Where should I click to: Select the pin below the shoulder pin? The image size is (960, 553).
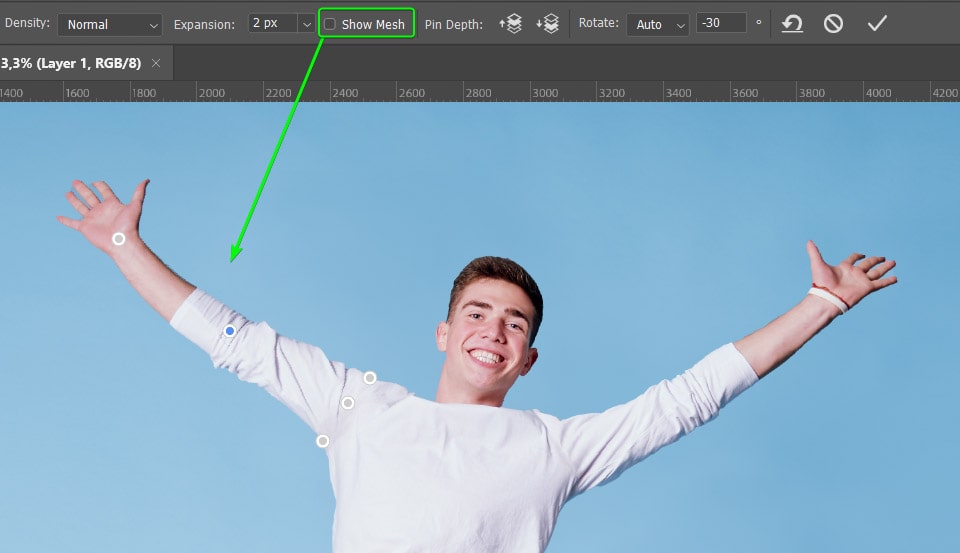coord(348,403)
